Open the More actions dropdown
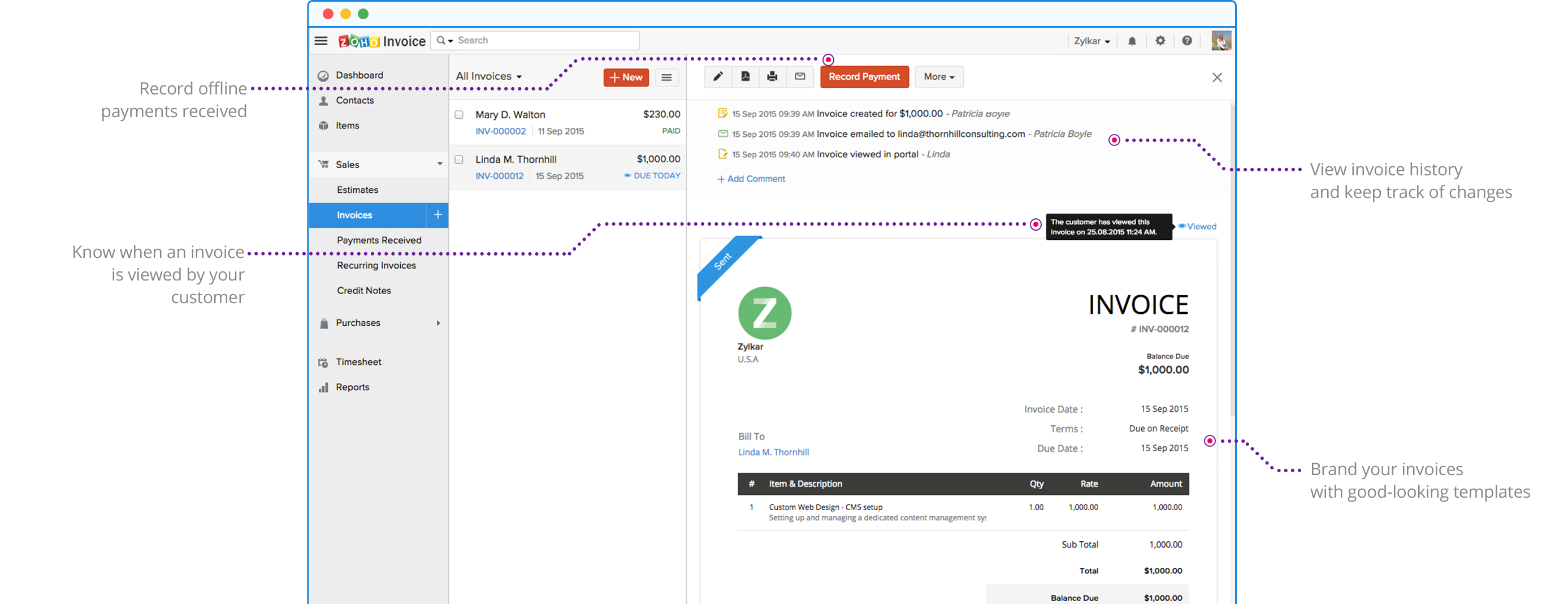 (939, 77)
